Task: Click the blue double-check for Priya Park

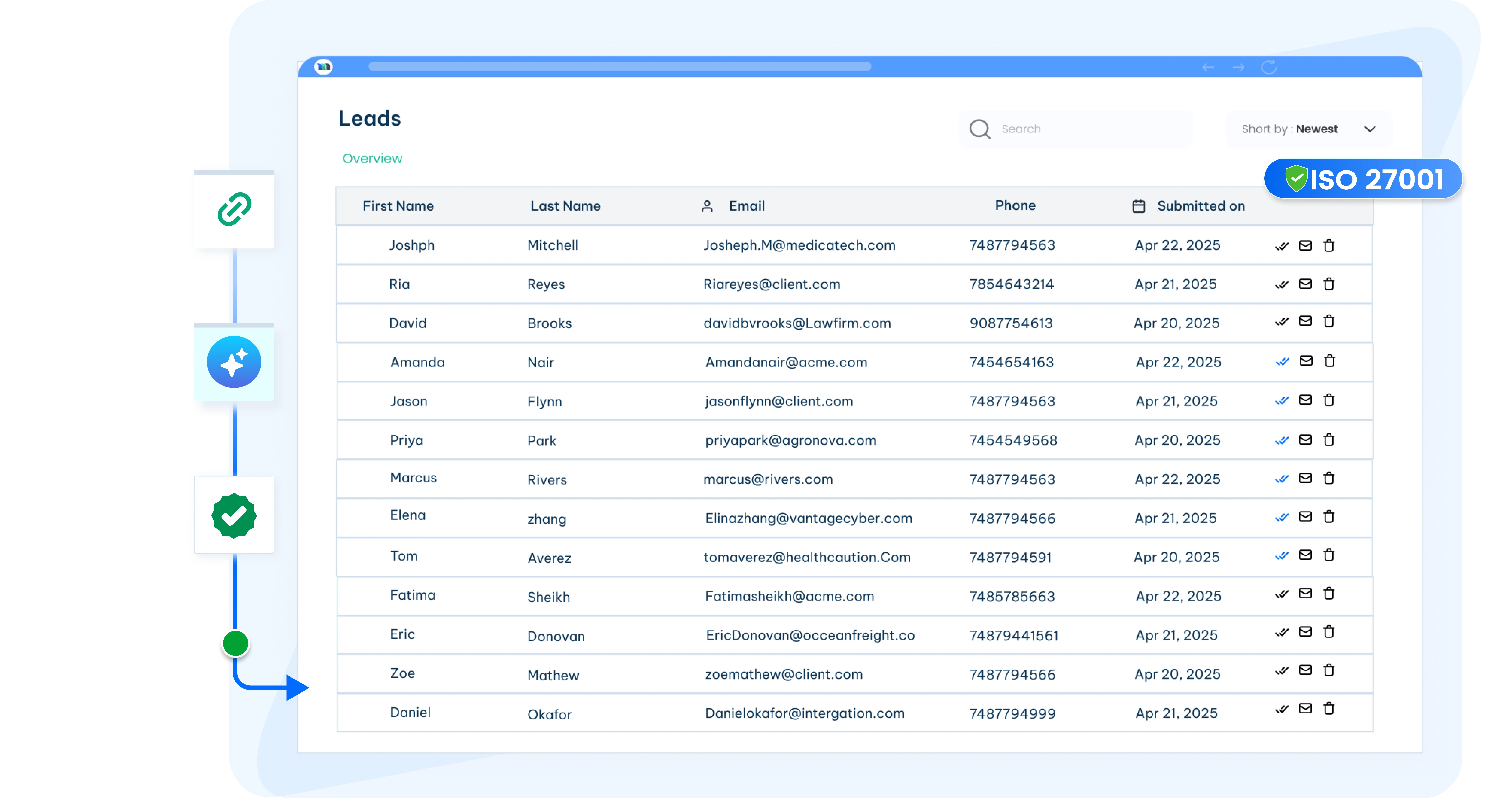Action: pyautogui.click(x=1281, y=441)
